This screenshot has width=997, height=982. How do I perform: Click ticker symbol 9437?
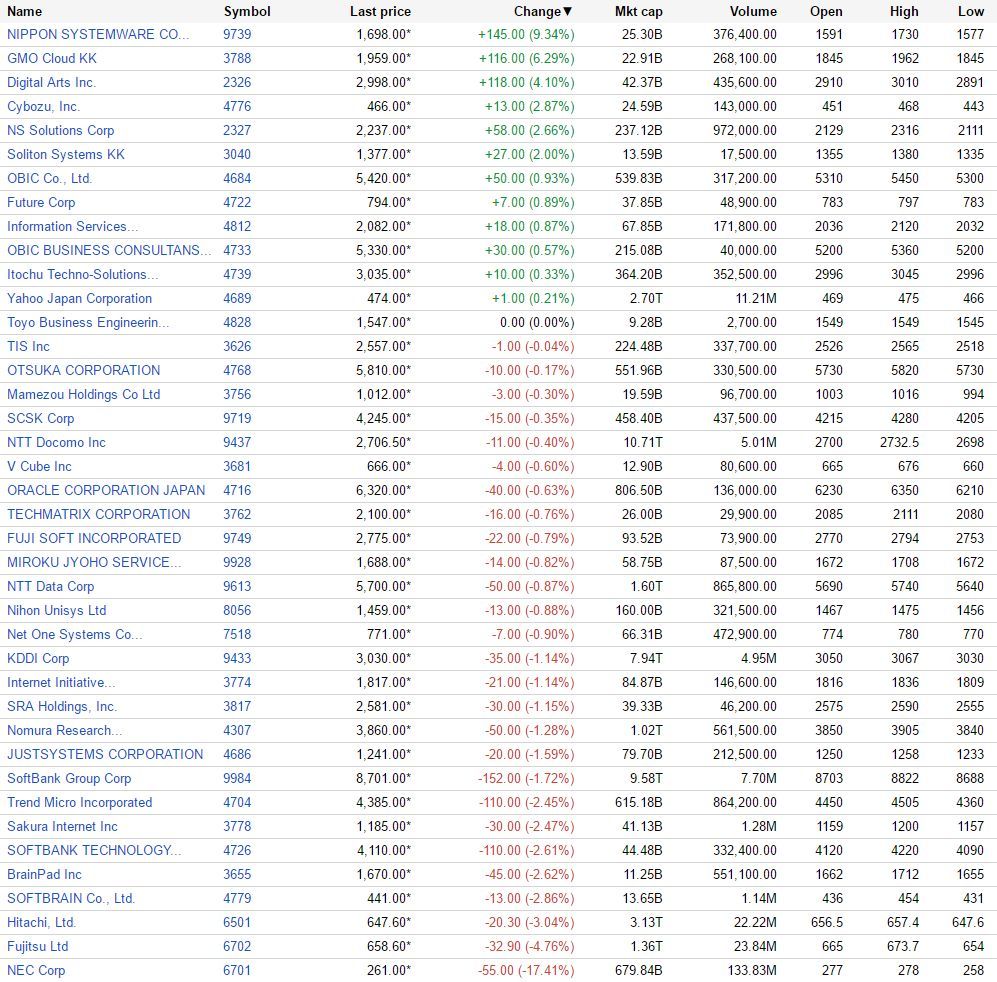(237, 443)
